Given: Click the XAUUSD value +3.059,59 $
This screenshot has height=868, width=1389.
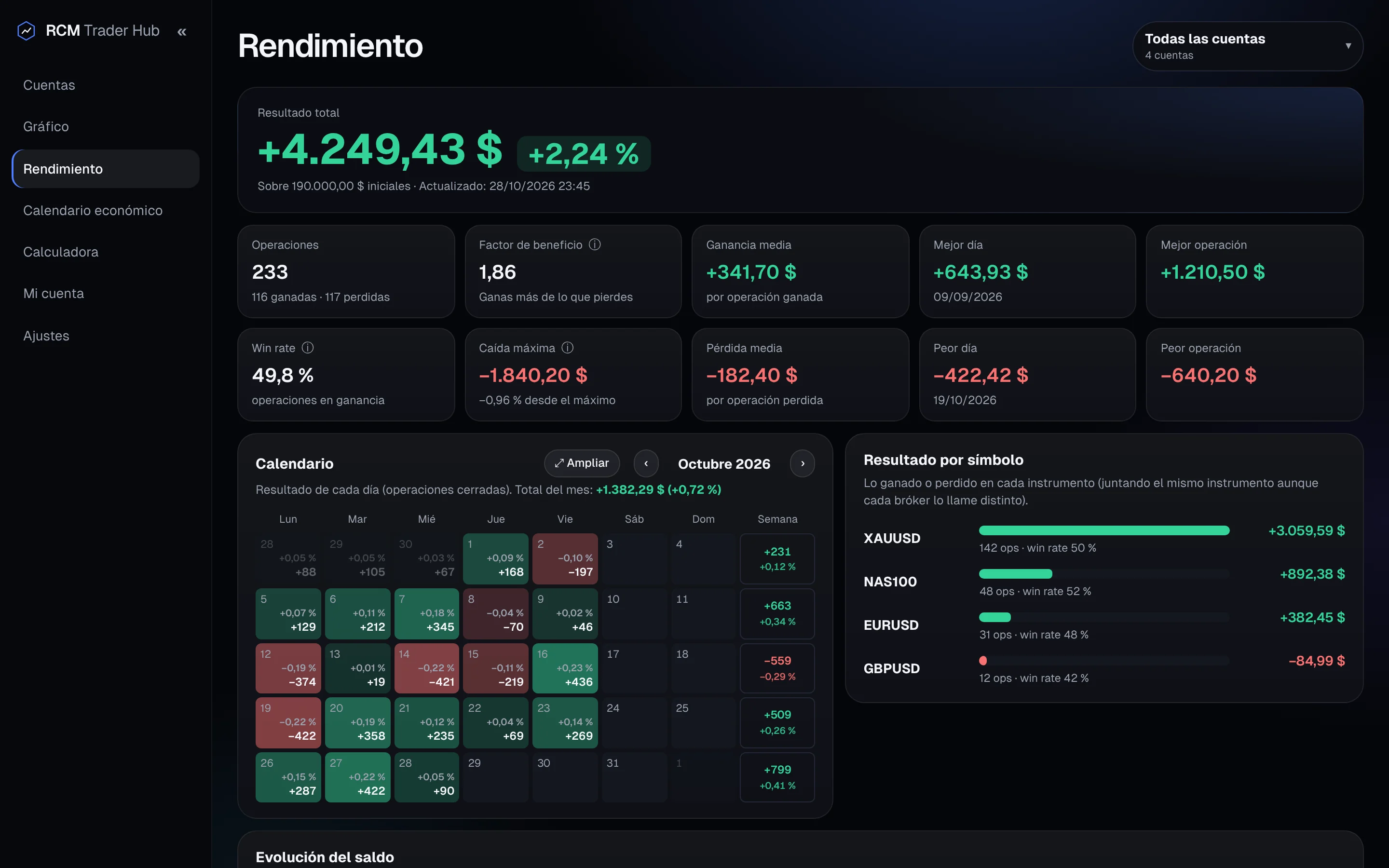Looking at the screenshot, I should tap(1307, 530).
